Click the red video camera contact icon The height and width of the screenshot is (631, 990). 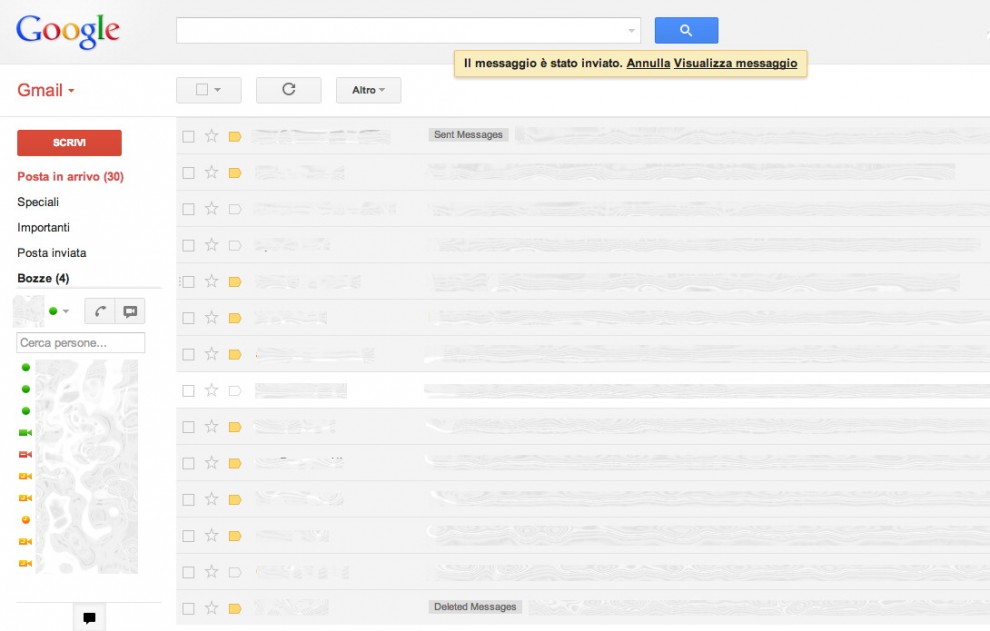[x=25, y=454]
